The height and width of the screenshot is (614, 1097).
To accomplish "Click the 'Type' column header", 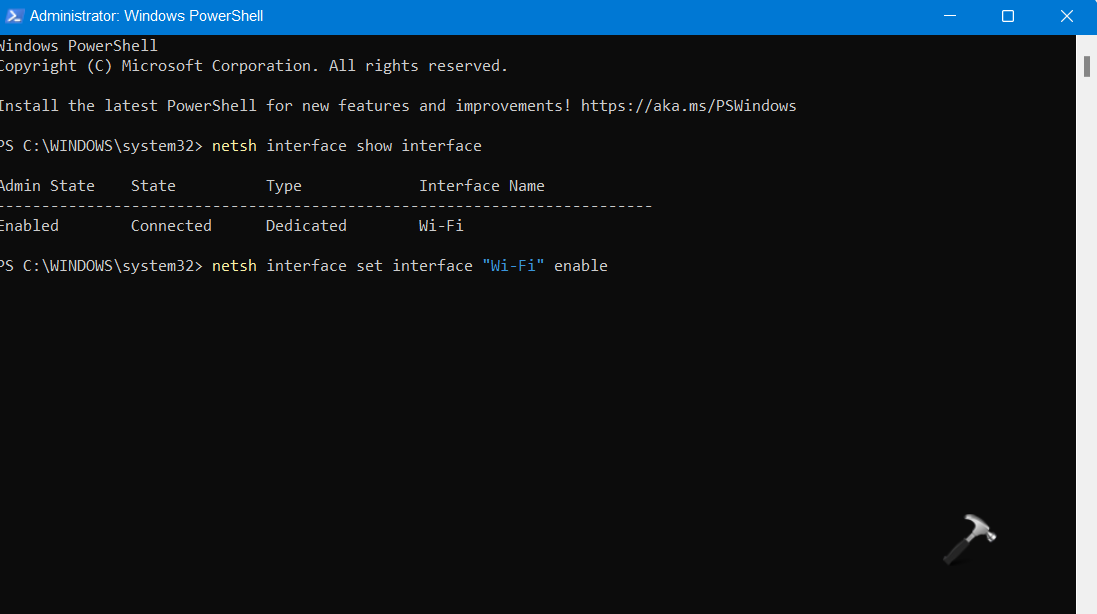I will [x=284, y=186].
